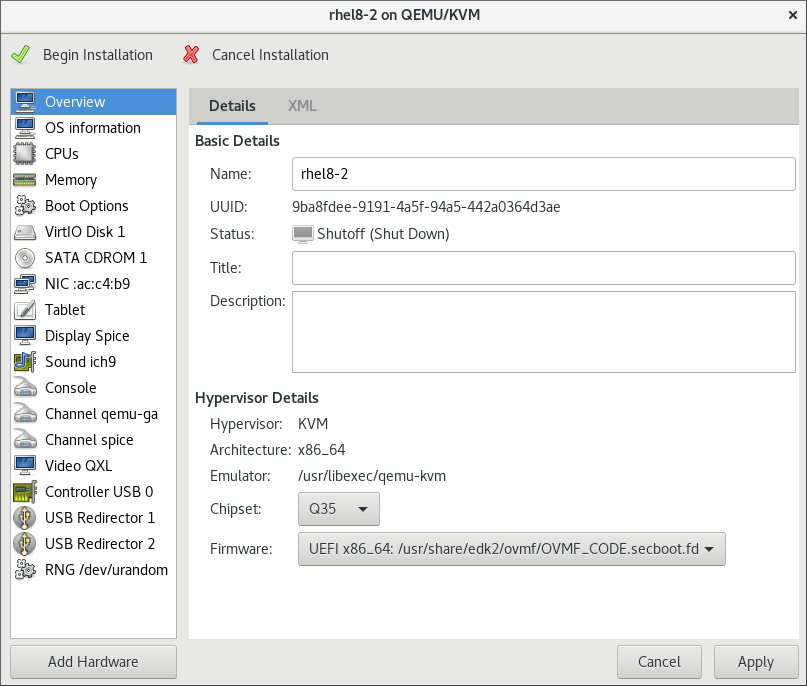
Task: Open Memory settings via its RAM icon
Action: [25, 180]
